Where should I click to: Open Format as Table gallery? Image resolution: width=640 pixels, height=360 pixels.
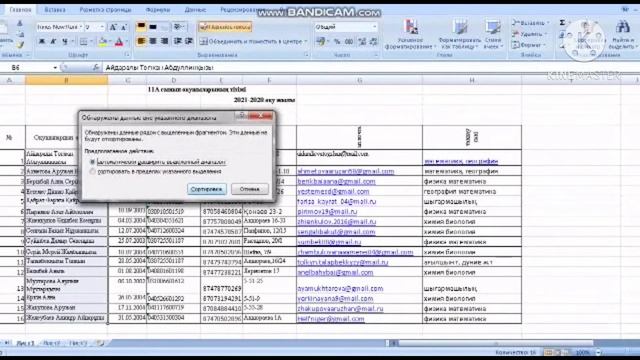tap(460, 35)
